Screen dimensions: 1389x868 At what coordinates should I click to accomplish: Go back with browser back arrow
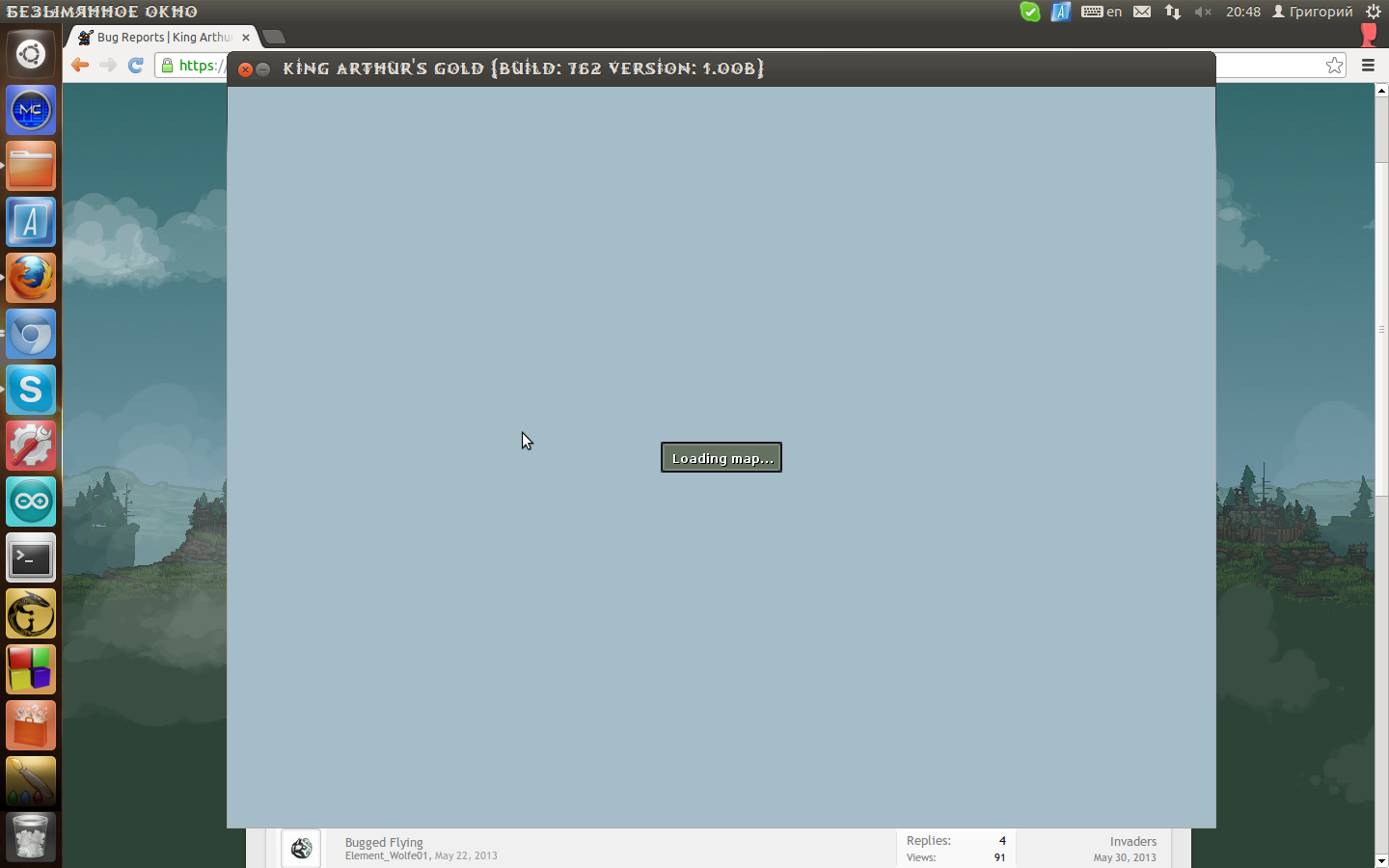click(x=80, y=65)
